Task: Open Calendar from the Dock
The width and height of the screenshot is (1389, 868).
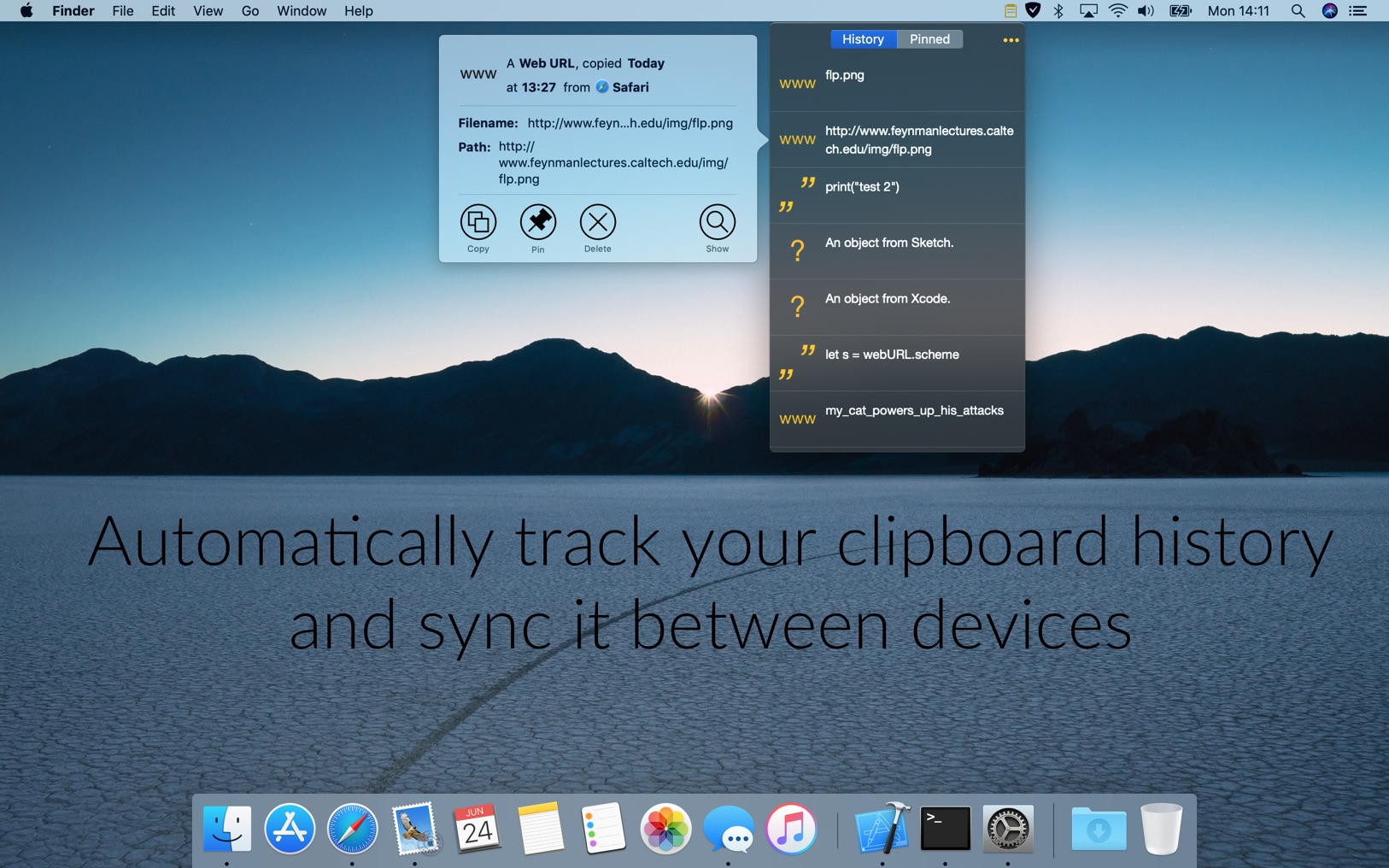Action: (x=477, y=829)
